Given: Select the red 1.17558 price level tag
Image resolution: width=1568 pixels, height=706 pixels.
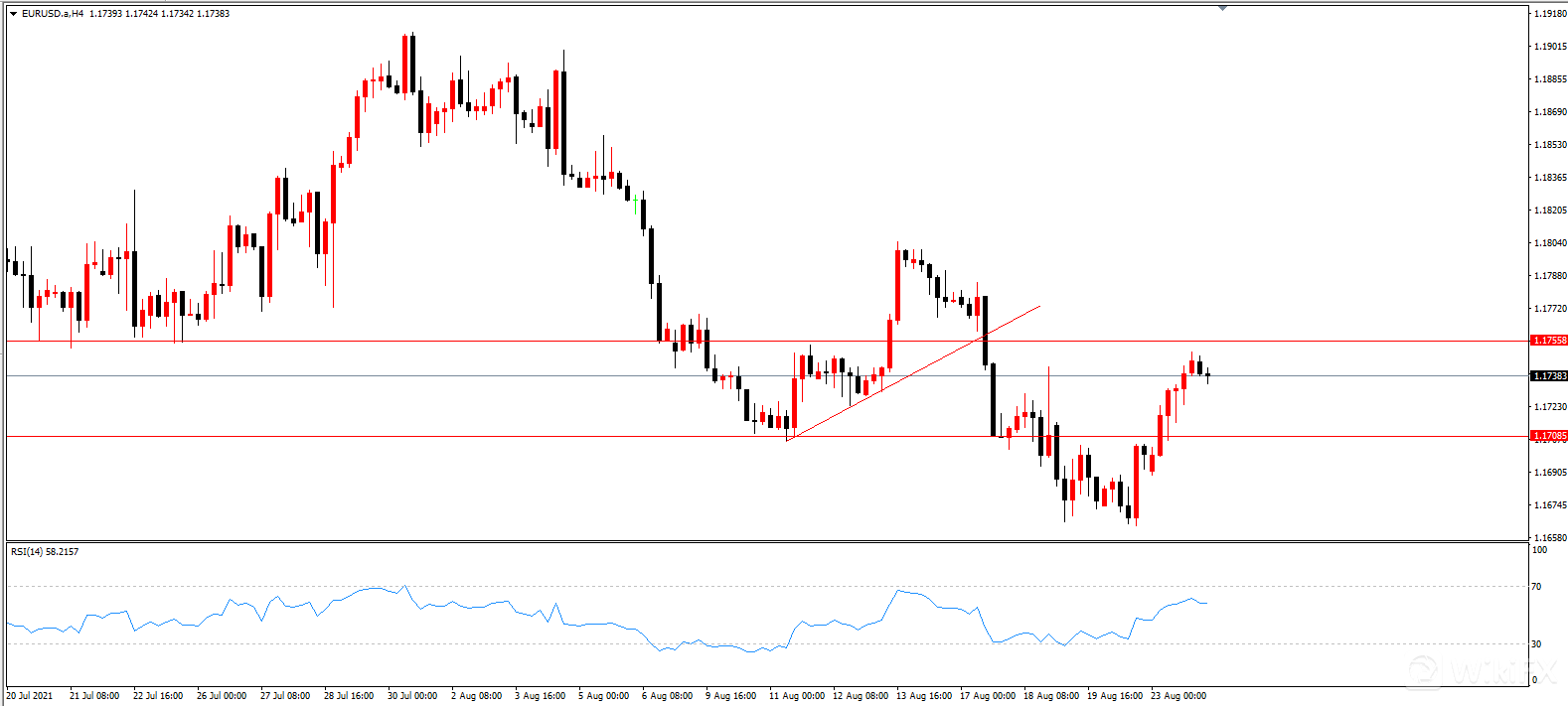Looking at the screenshot, I should pyautogui.click(x=1549, y=341).
